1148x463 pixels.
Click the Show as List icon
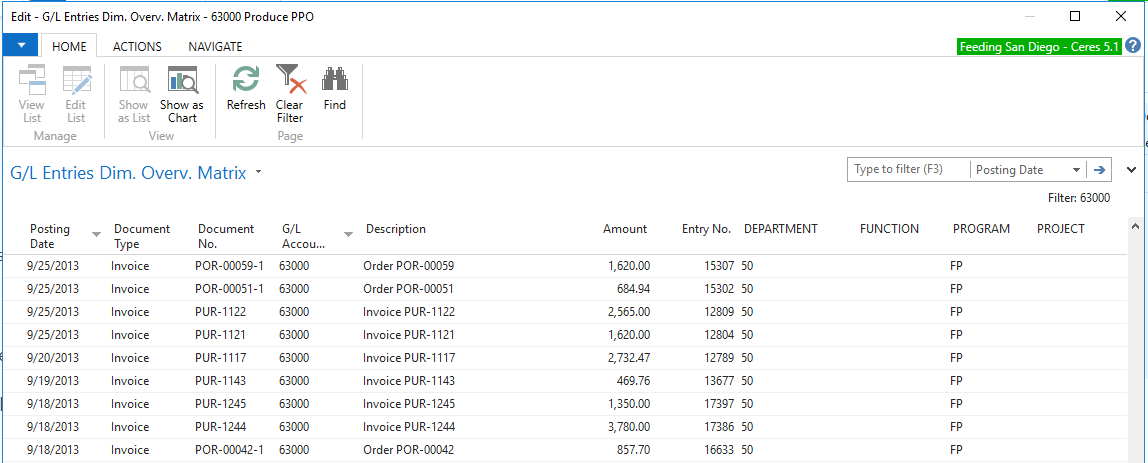(x=134, y=80)
